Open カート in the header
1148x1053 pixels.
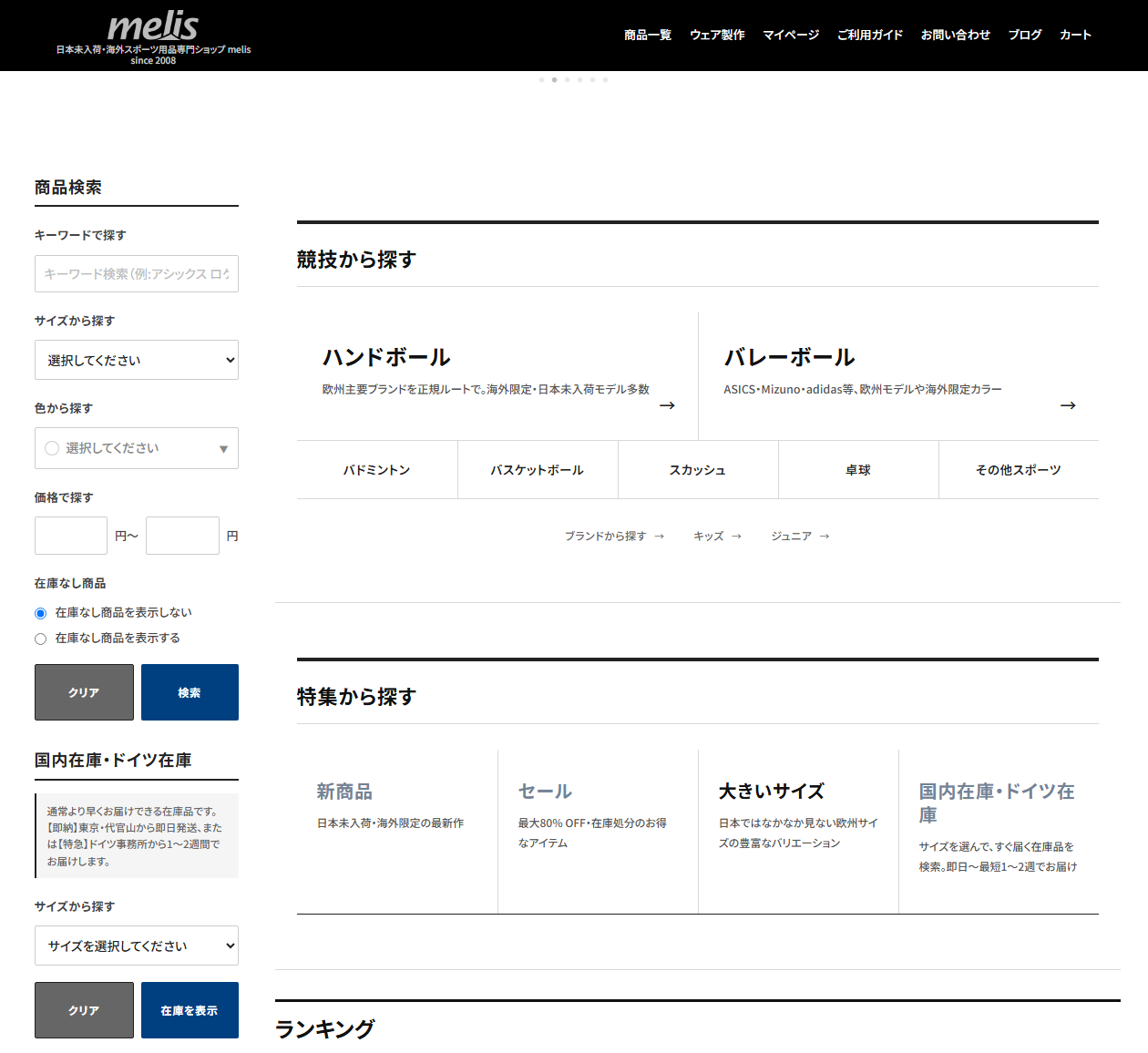1075,35
